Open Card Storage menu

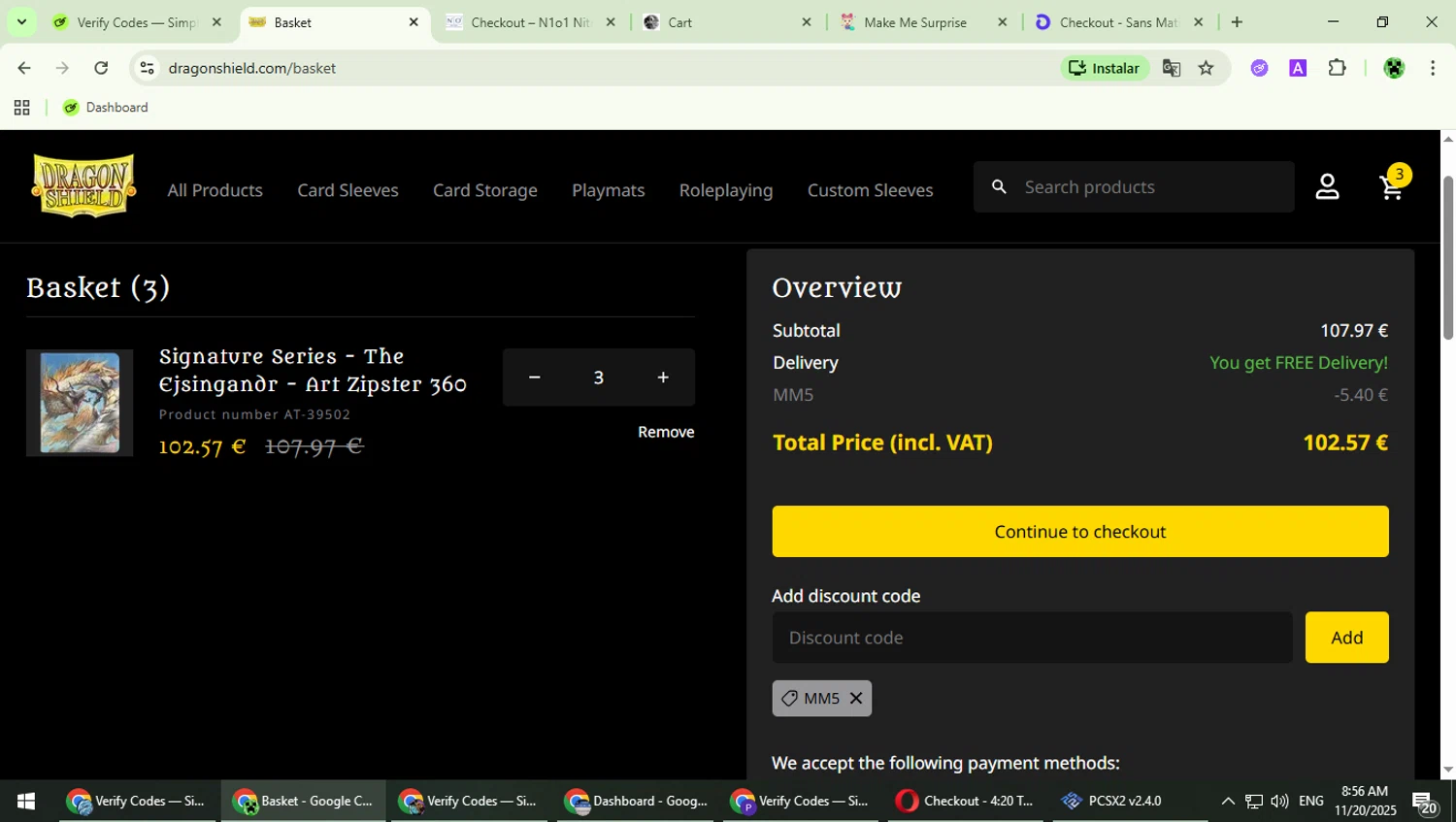tap(485, 190)
